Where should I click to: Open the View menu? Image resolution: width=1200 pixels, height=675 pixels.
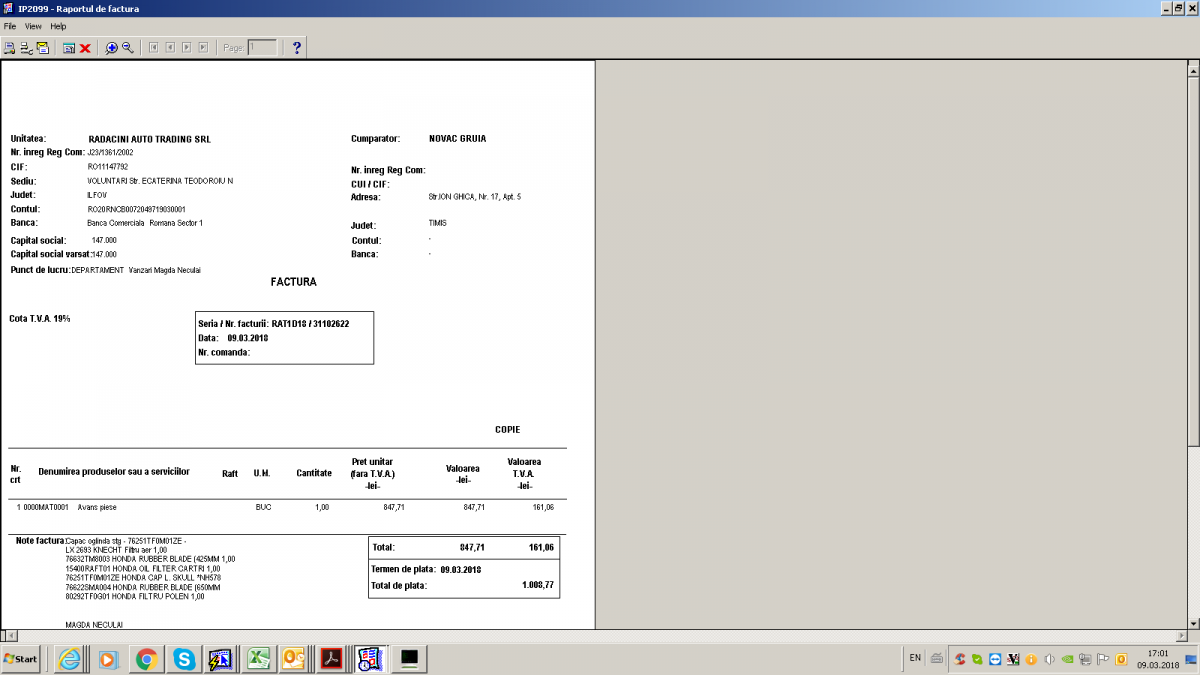point(33,26)
